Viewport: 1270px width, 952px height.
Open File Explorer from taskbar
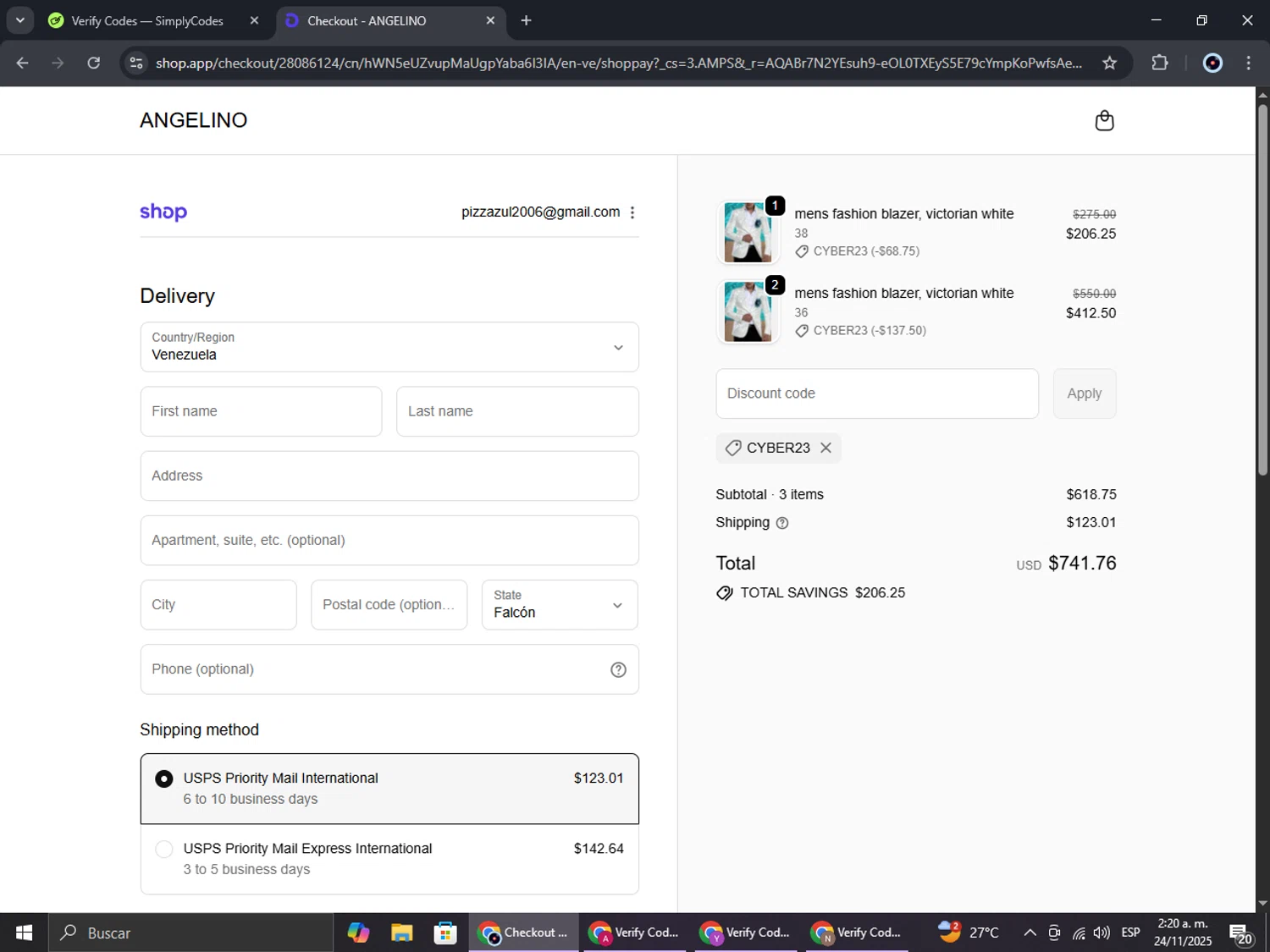pyautogui.click(x=401, y=933)
